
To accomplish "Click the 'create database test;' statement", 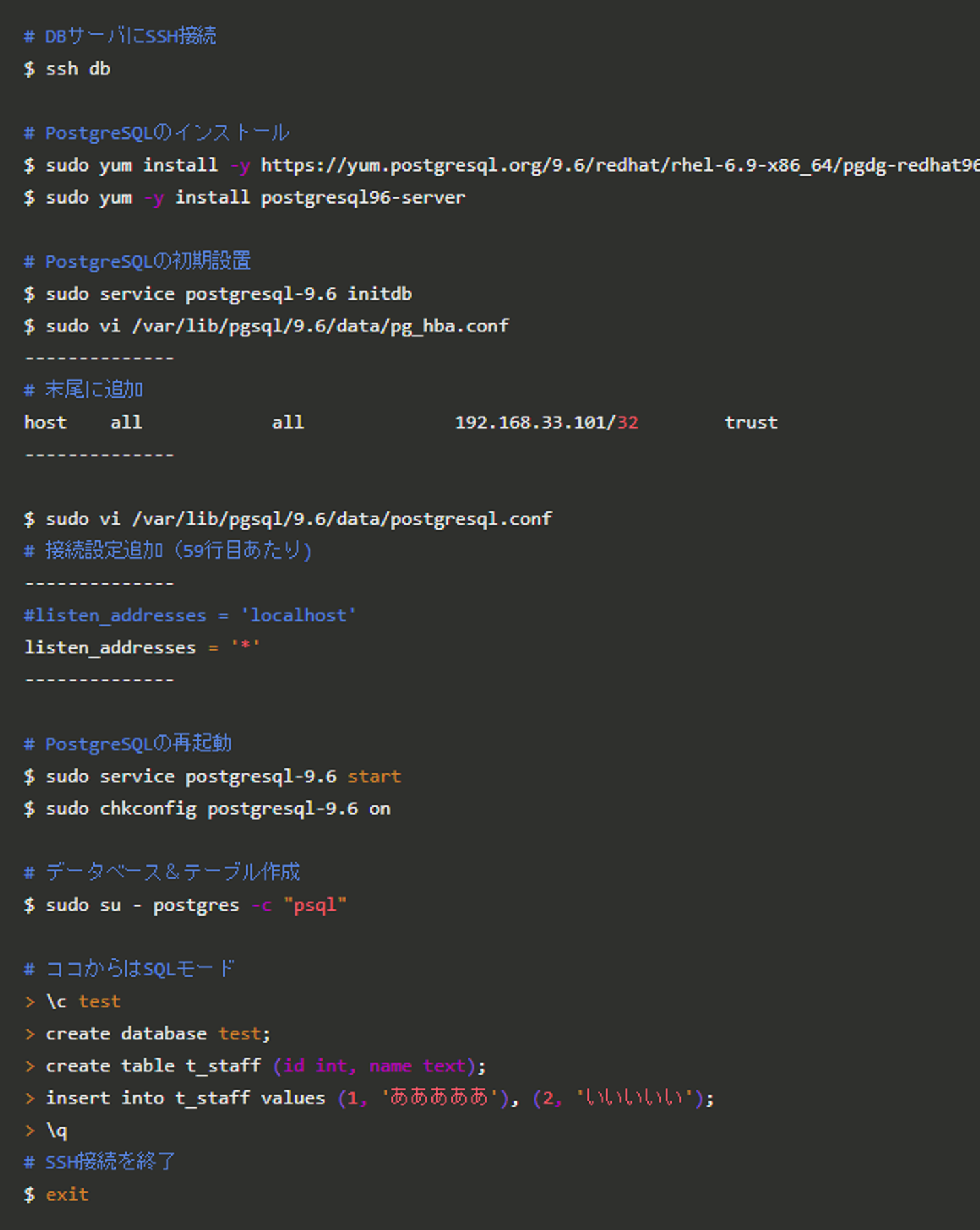I will tap(158, 1033).
